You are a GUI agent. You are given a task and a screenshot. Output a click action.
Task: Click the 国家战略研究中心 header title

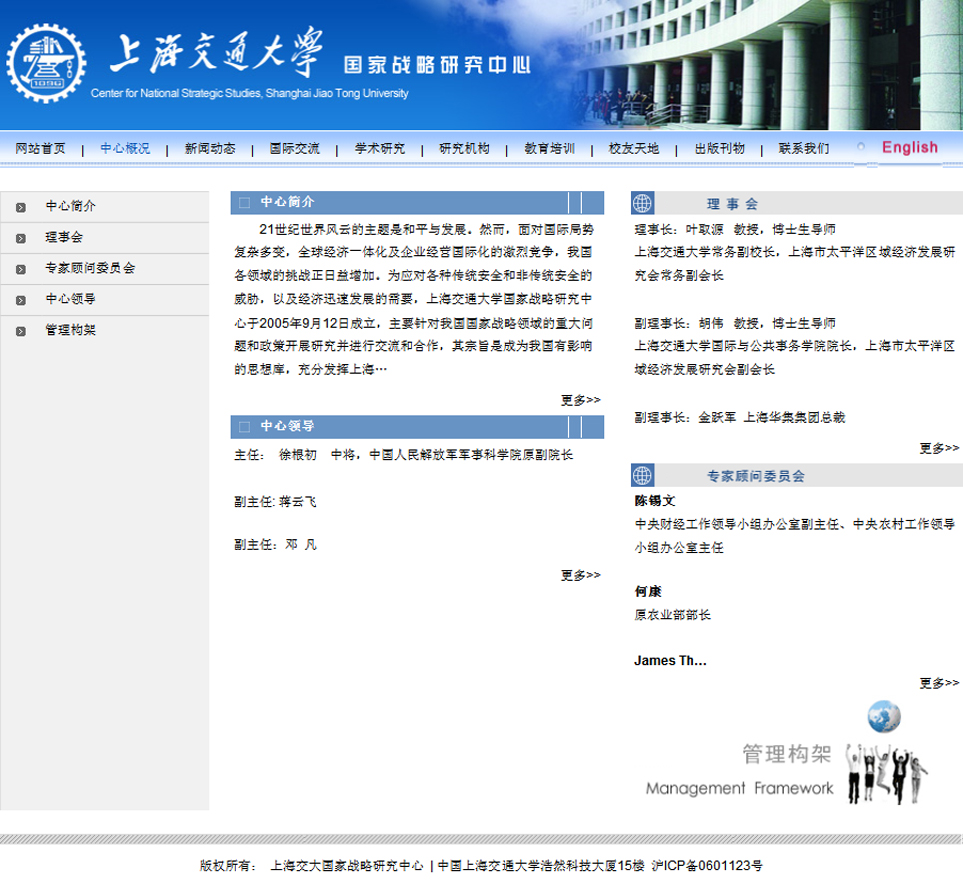click(437, 65)
